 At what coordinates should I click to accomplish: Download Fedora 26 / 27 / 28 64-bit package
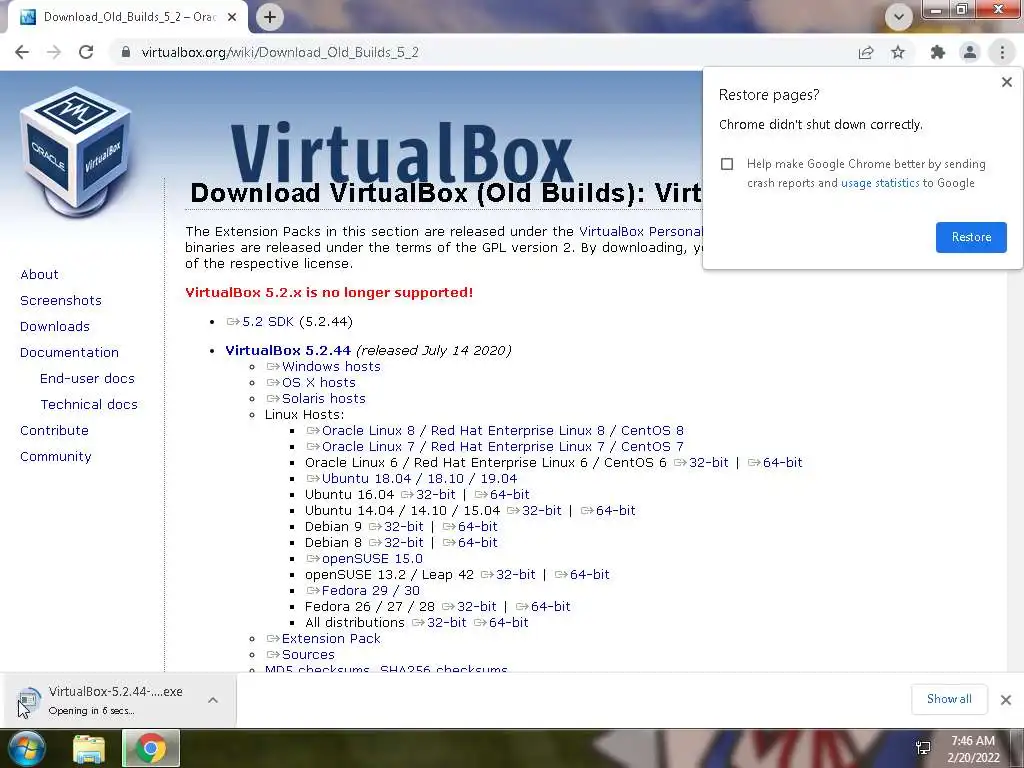(543, 607)
